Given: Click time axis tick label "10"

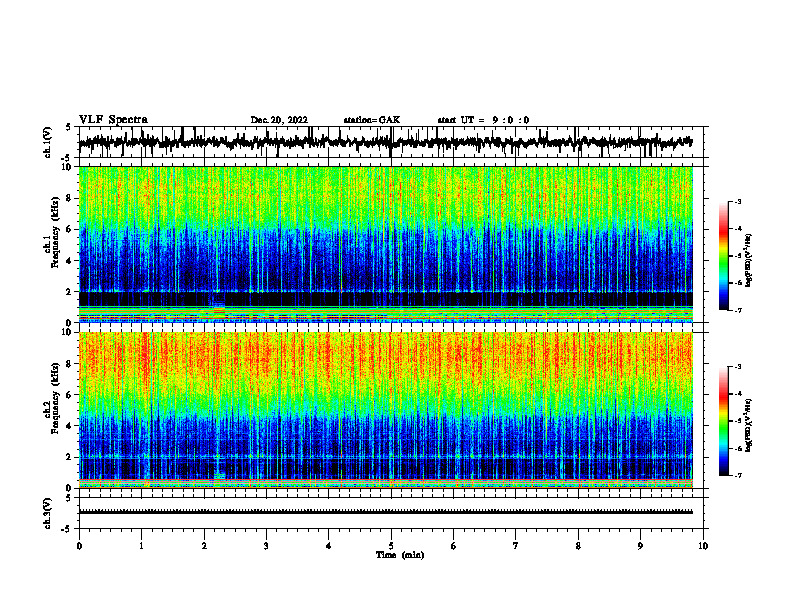Looking at the screenshot, I should (703, 545).
